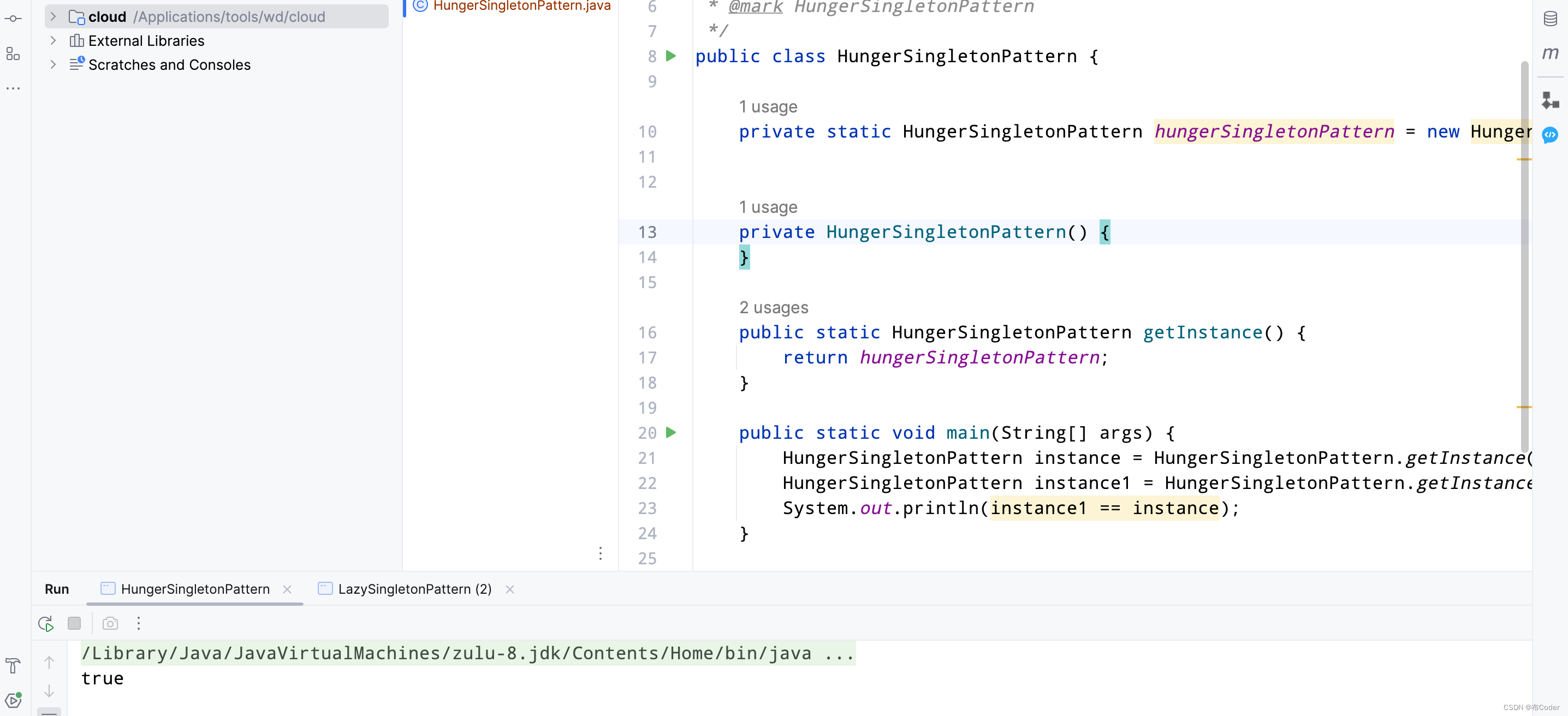1568x716 pixels.
Task: Switch to LazySingletonPattern (2) run tab
Action: (x=414, y=589)
